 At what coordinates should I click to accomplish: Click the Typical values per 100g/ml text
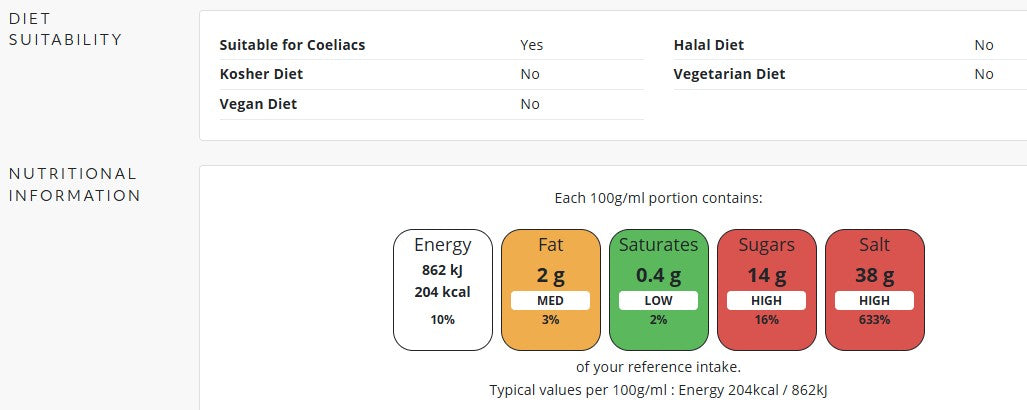pos(658,390)
